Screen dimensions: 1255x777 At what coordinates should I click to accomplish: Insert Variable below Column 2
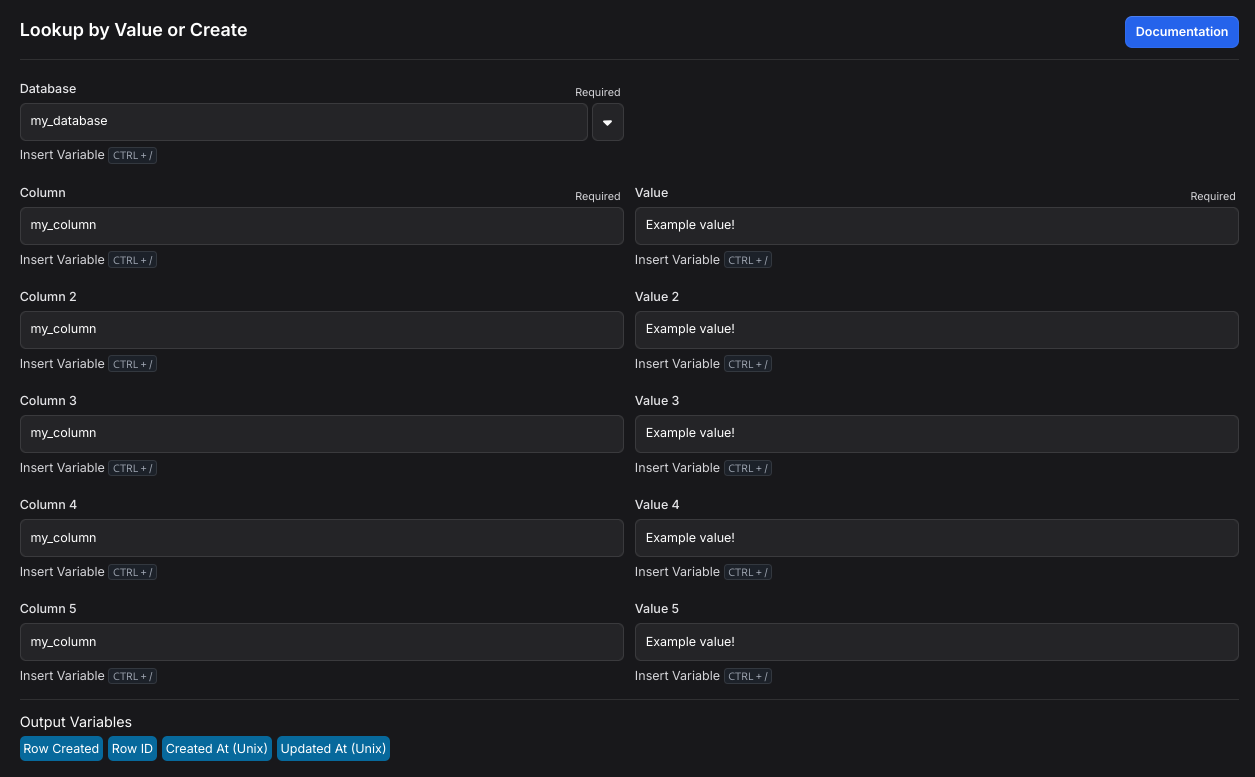pos(62,364)
